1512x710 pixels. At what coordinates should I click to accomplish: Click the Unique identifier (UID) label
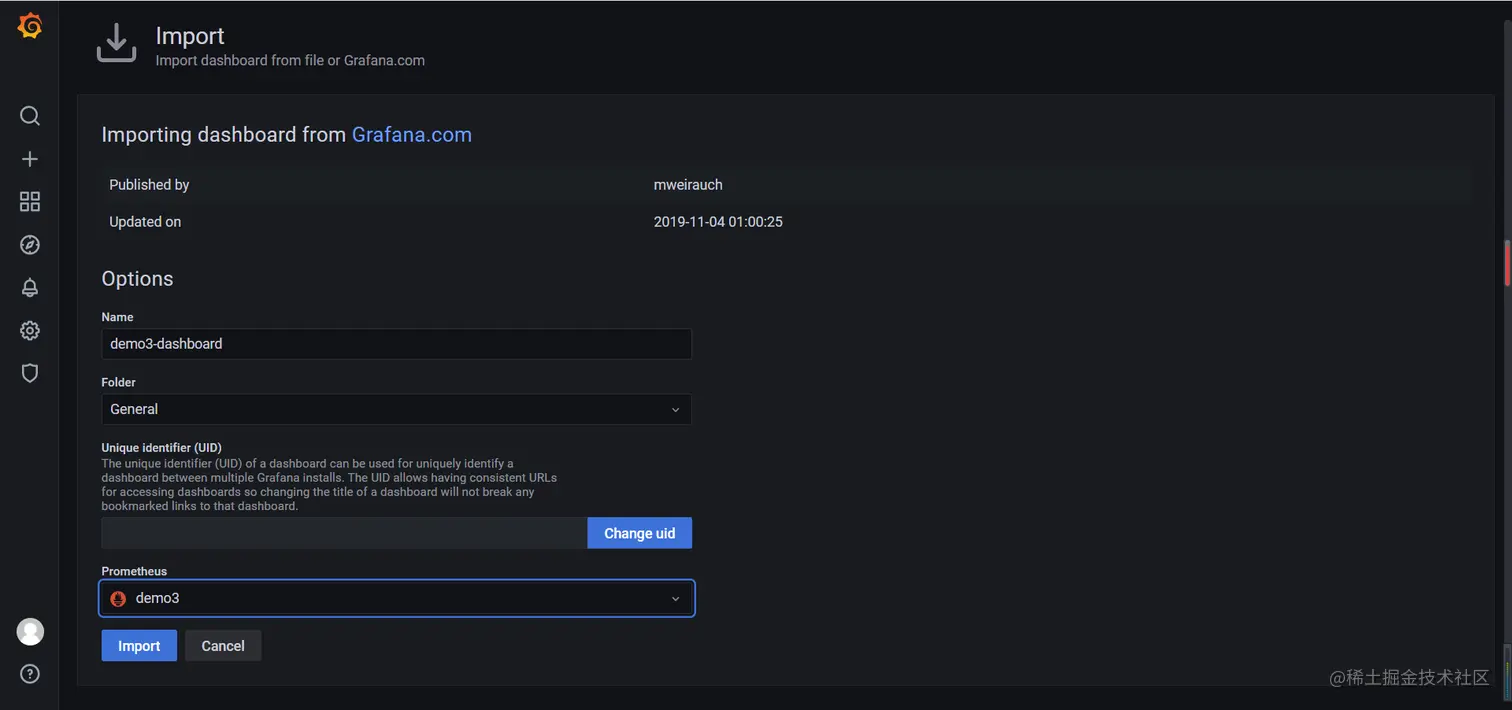pos(161,448)
